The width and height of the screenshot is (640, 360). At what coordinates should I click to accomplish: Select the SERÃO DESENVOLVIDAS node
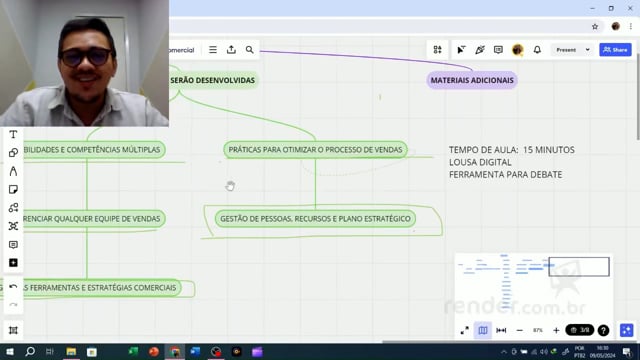(213, 80)
